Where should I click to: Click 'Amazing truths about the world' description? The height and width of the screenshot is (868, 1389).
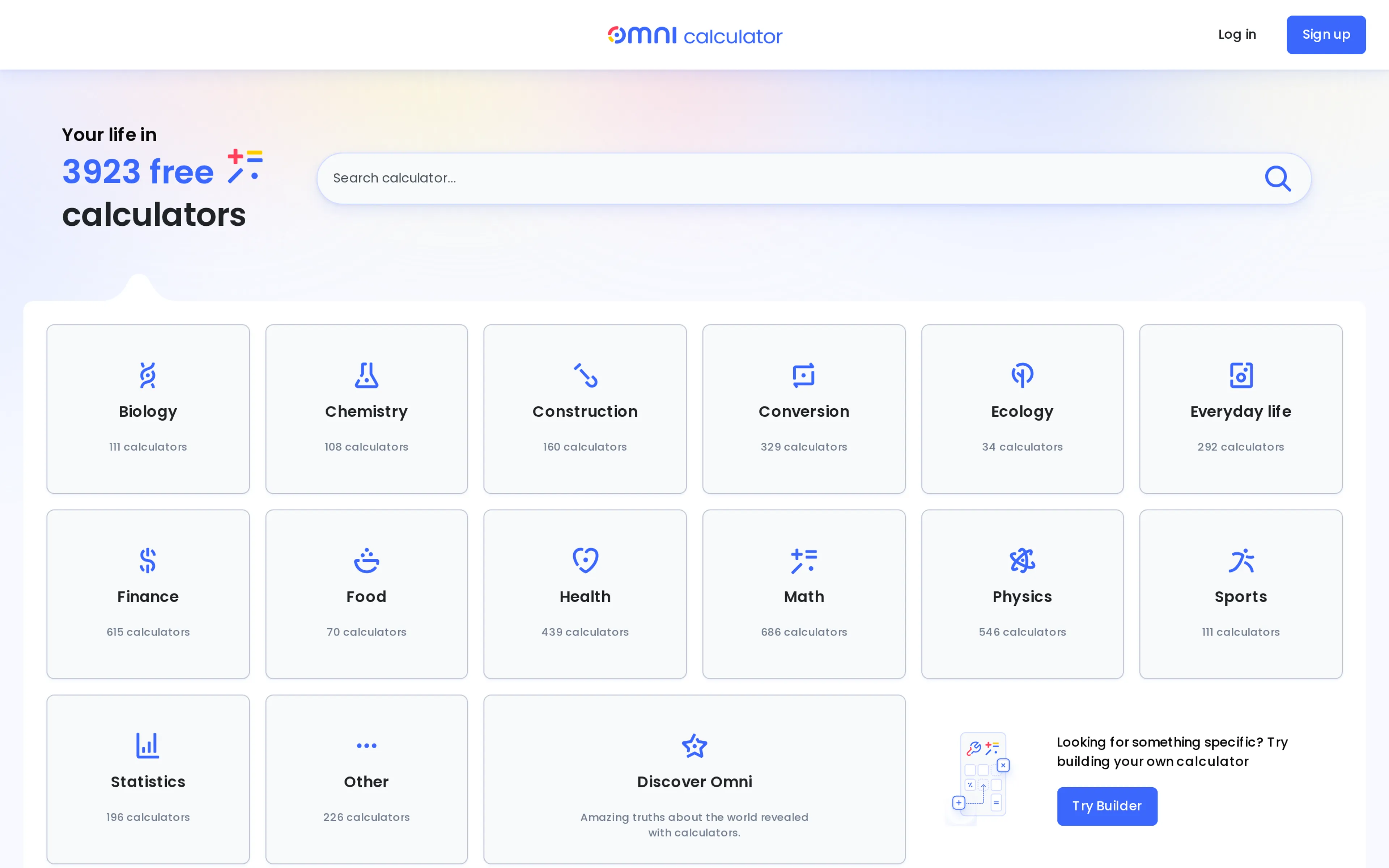(x=694, y=824)
